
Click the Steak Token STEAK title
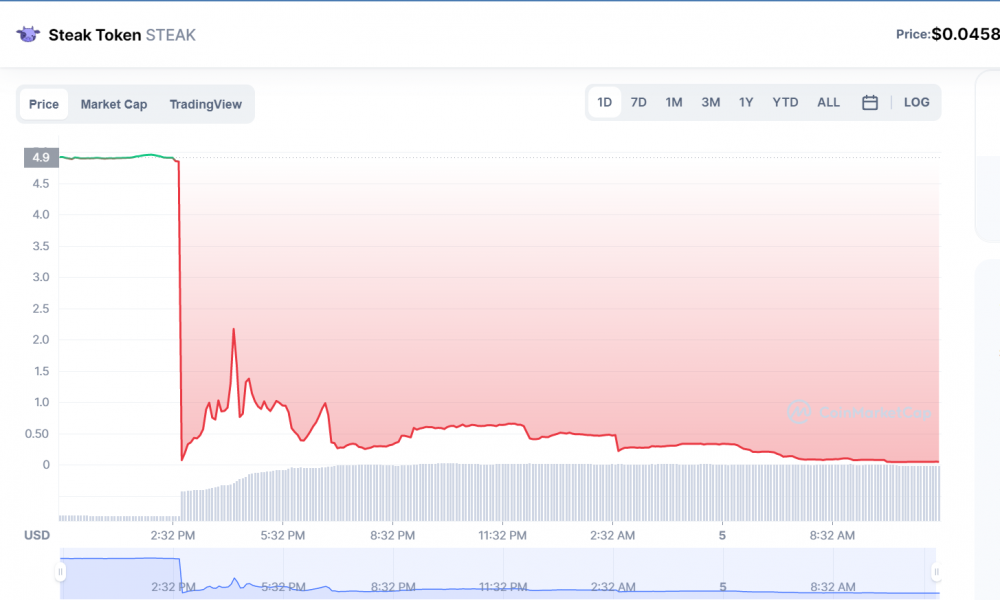122,35
